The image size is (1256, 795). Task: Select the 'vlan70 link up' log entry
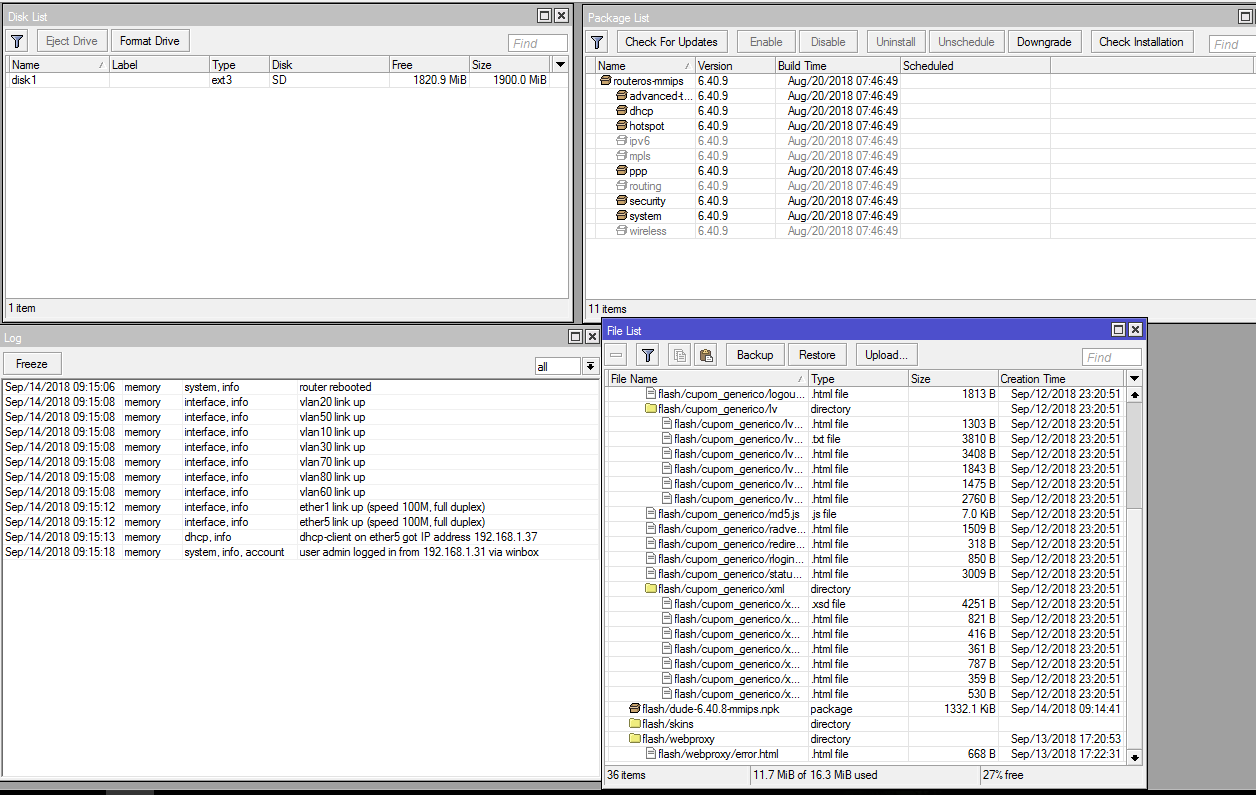[x=300, y=462]
